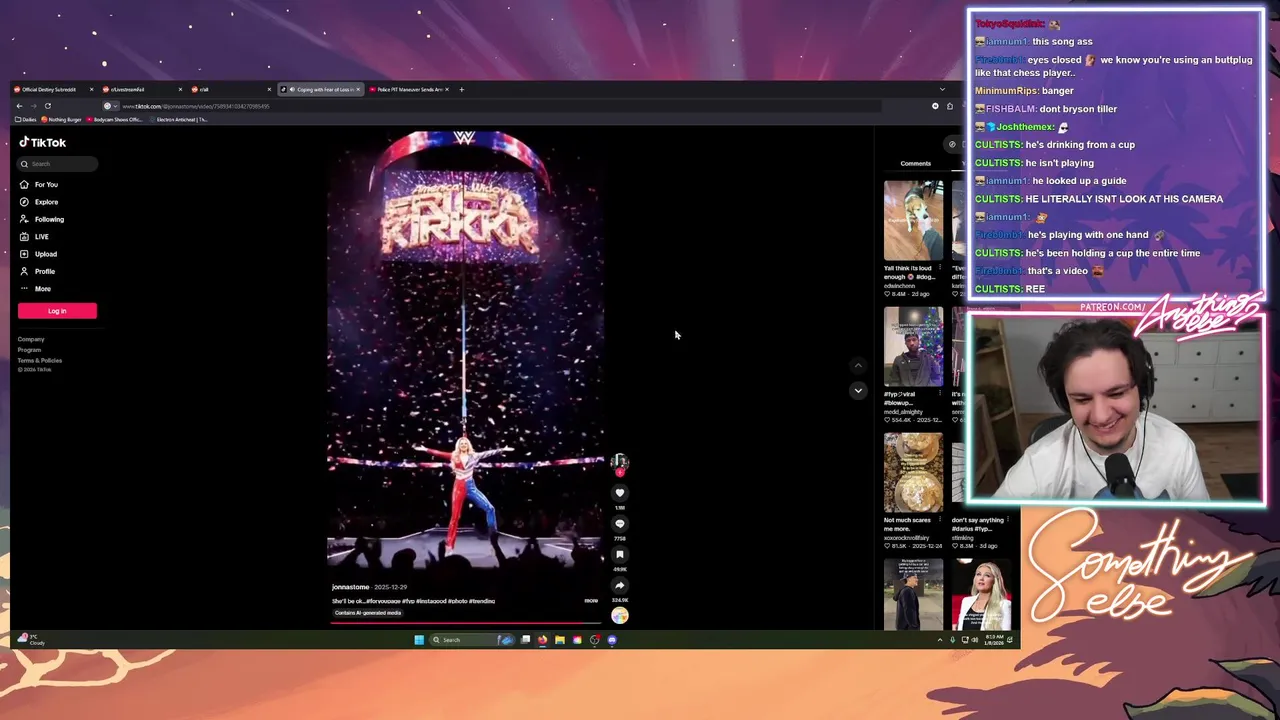Open the Company footer link
The height and width of the screenshot is (720, 1280).
[x=31, y=339]
